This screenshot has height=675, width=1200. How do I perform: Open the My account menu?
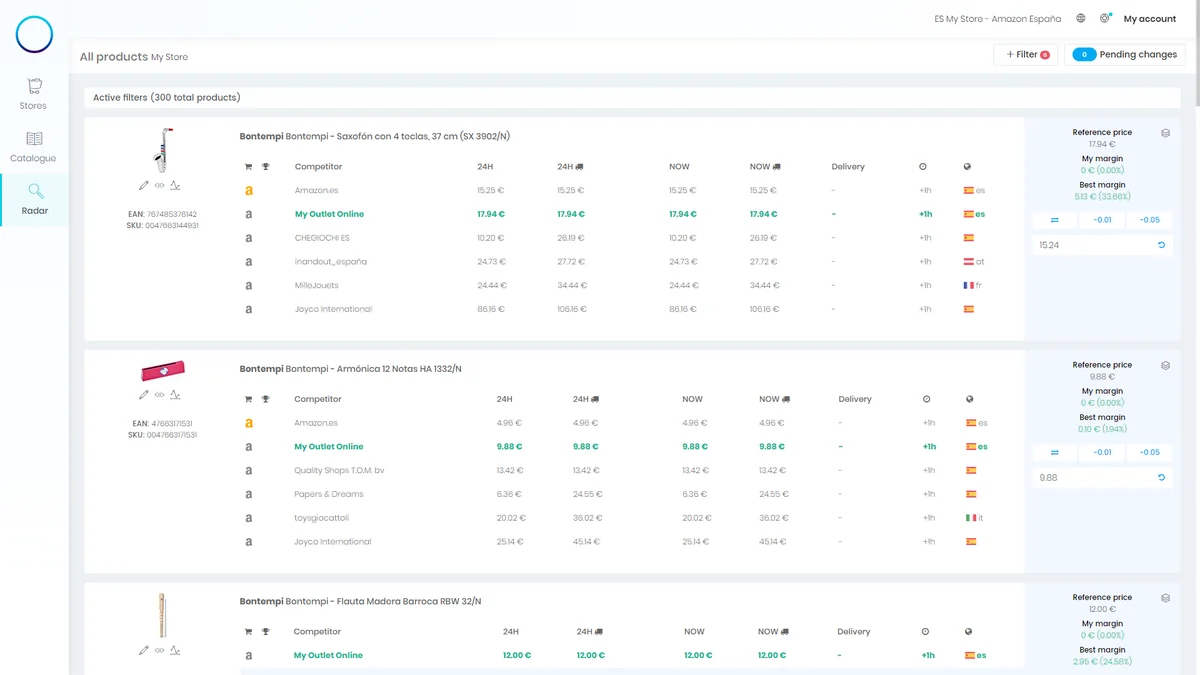pyautogui.click(x=1150, y=19)
